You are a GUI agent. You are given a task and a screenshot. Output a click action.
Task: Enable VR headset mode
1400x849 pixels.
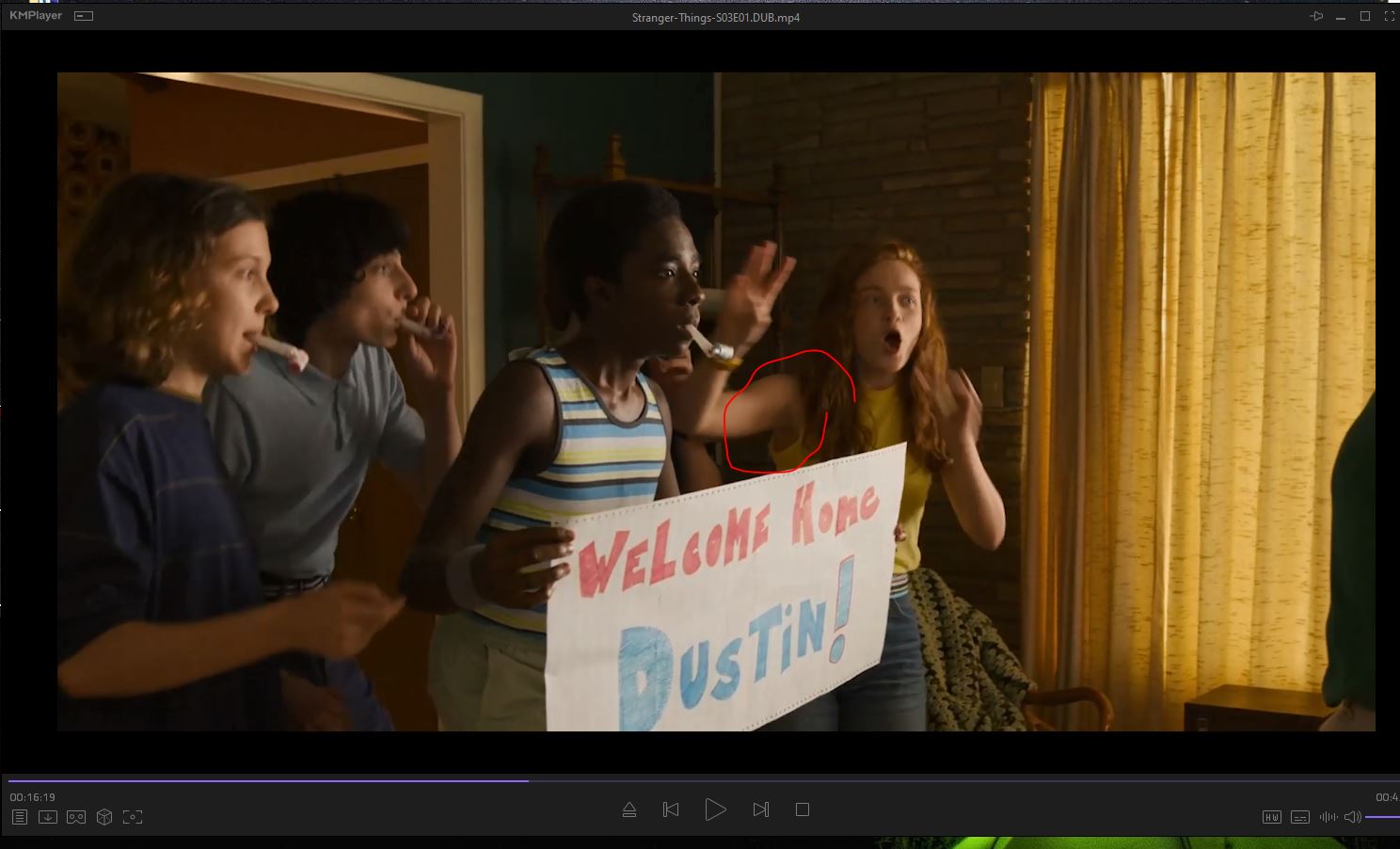point(76,817)
